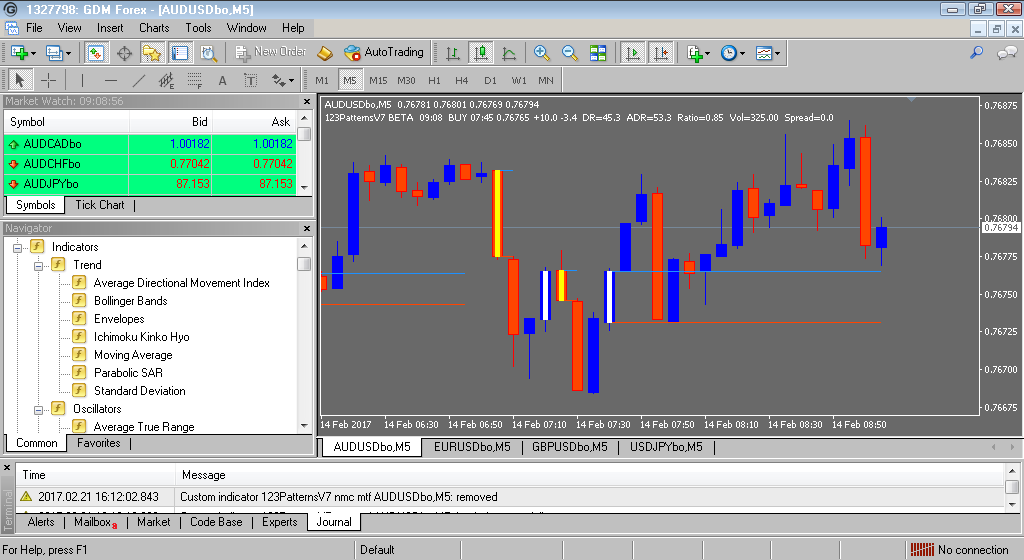Image resolution: width=1024 pixels, height=560 pixels.
Task: Open the Tick Chart tab
Action: pyautogui.click(x=99, y=205)
